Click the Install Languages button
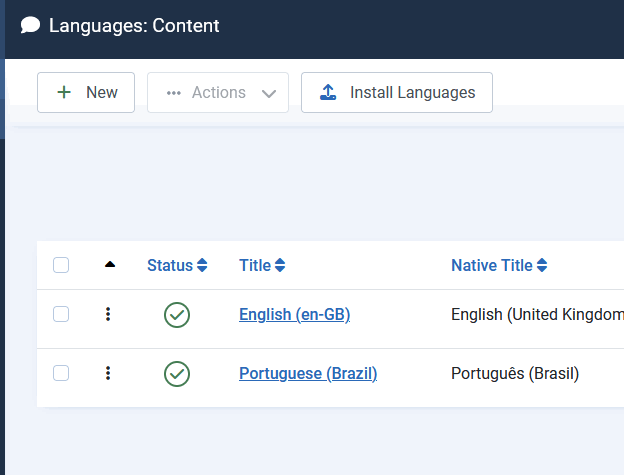The height and width of the screenshot is (475, 624). pos(397,93)
